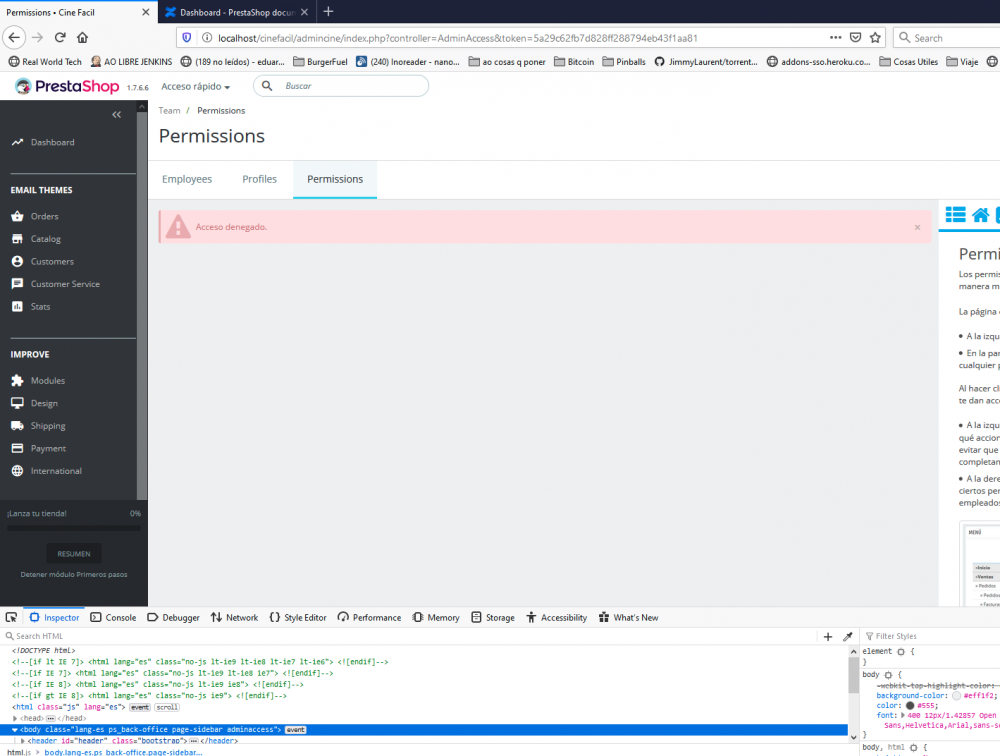Image resolution: width=1000 pixels, height=756 pixels.
Task: Expand the font property triangle
Action: 903,715
